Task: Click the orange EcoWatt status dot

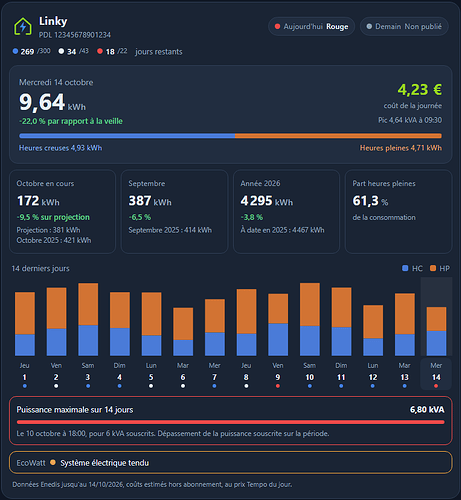Action: pos(53,462)
